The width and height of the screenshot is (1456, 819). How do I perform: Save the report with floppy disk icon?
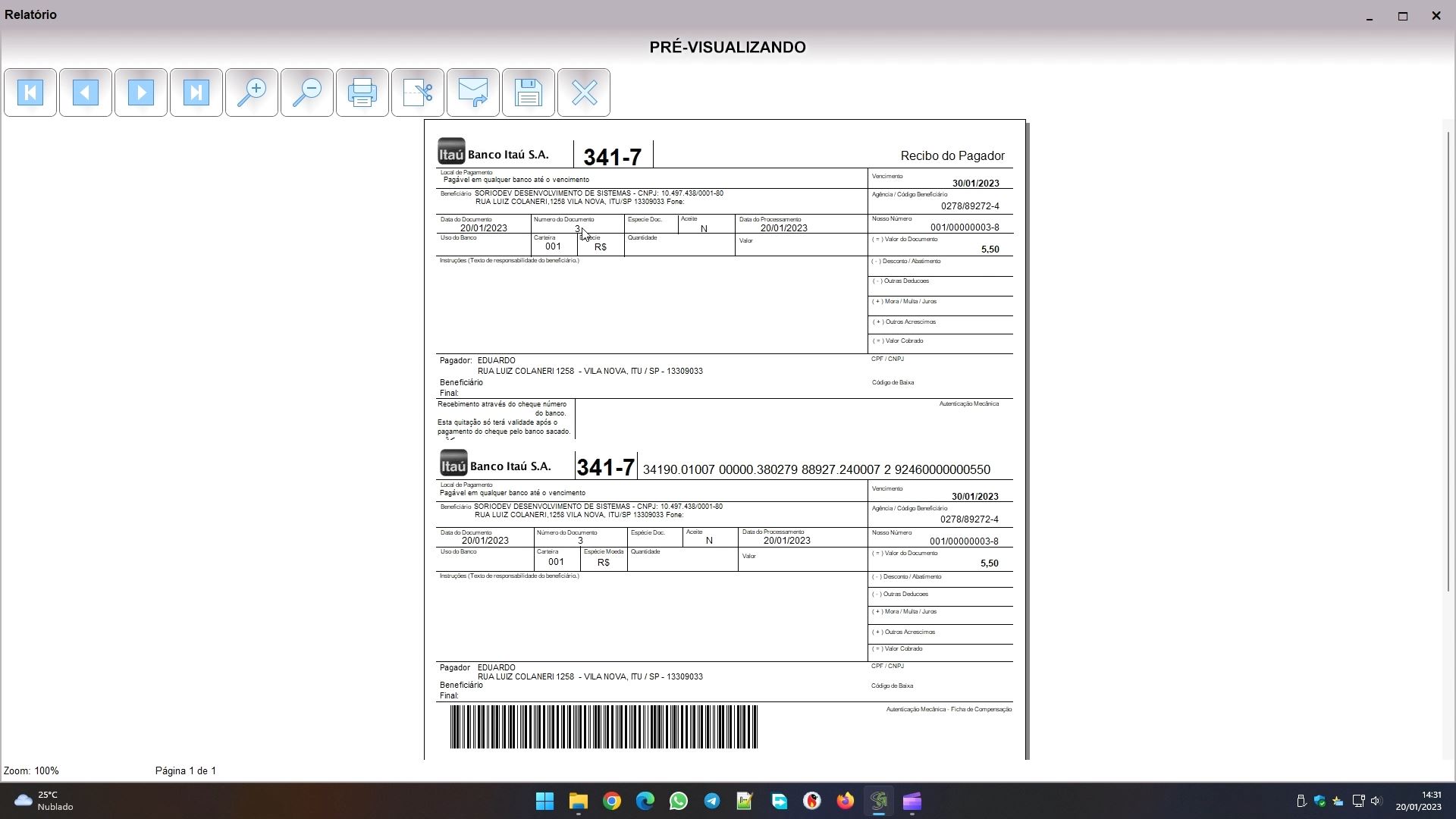[529, 93]
